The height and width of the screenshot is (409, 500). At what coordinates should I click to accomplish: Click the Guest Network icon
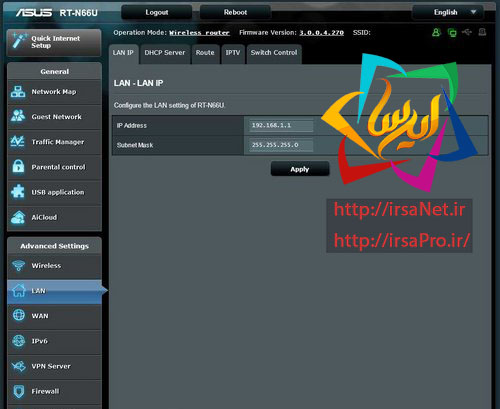[18, 116]
